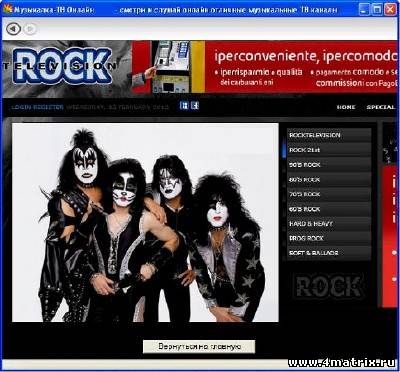This screenshot has height=372, width=400.
Task: Click the back arrow navigation button
Action: [13, 29]
